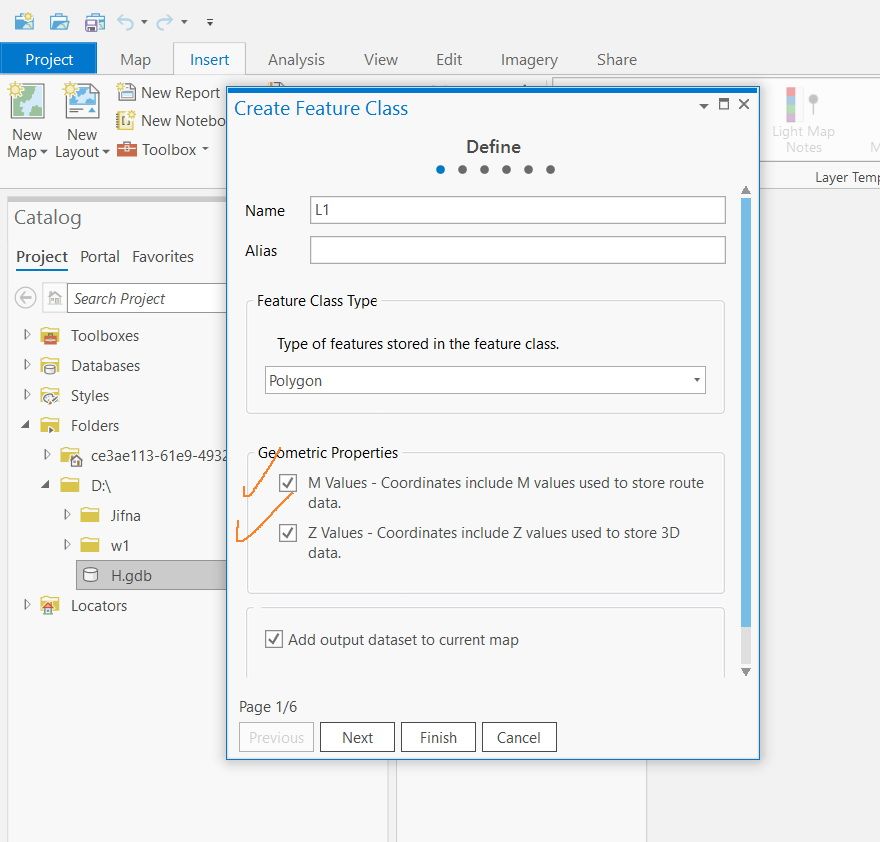This screenshot has width=880, height=842.
Task: Switch to the Edit ribbon tab
Action: point(449,60)
